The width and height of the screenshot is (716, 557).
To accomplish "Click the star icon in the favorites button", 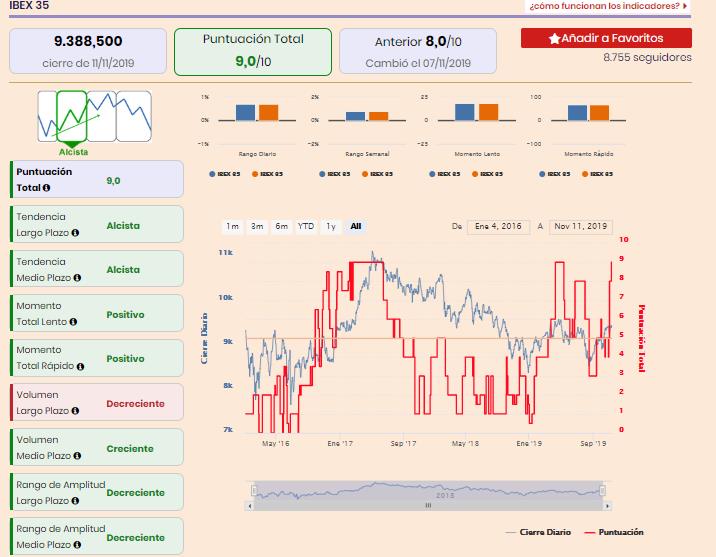I will (x=554, y=38).
